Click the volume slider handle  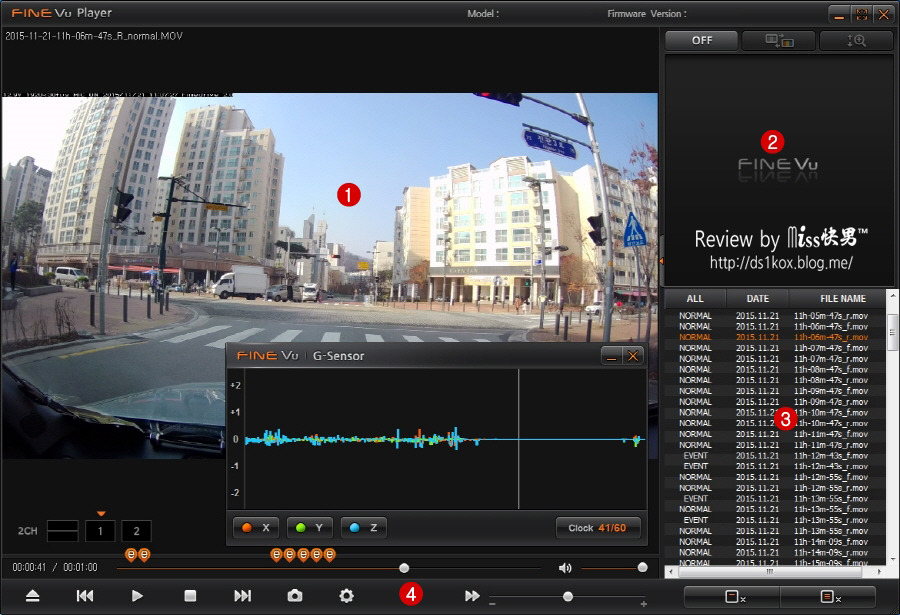coord(642,567)
